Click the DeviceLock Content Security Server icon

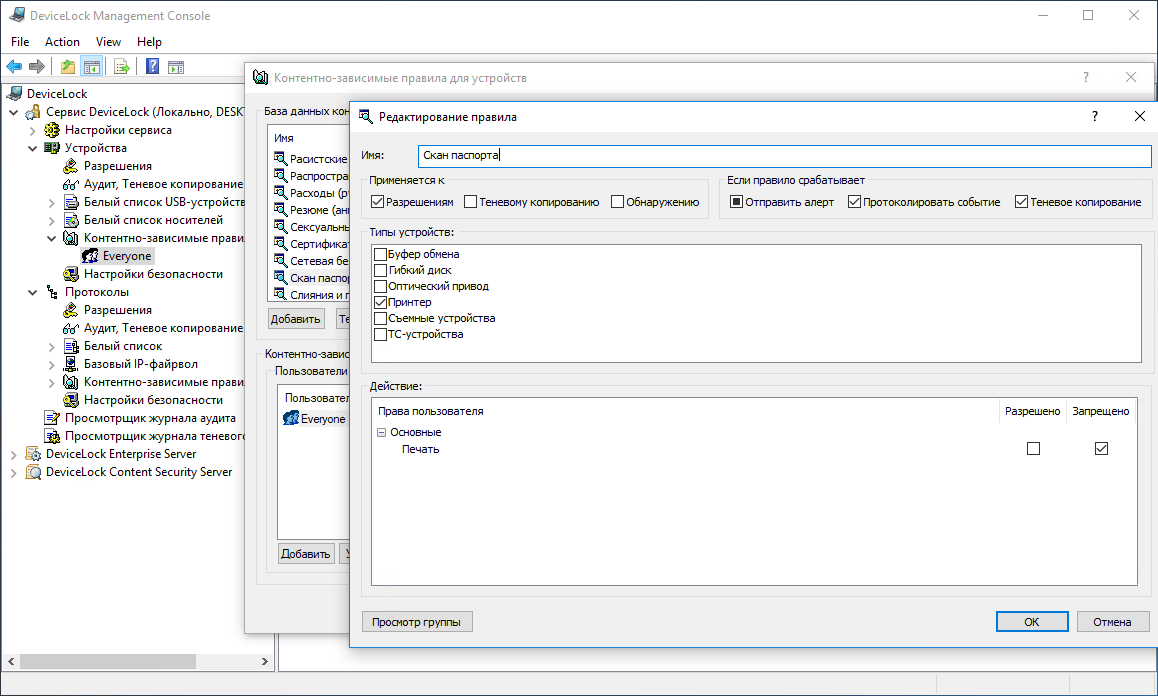point(33,472)
